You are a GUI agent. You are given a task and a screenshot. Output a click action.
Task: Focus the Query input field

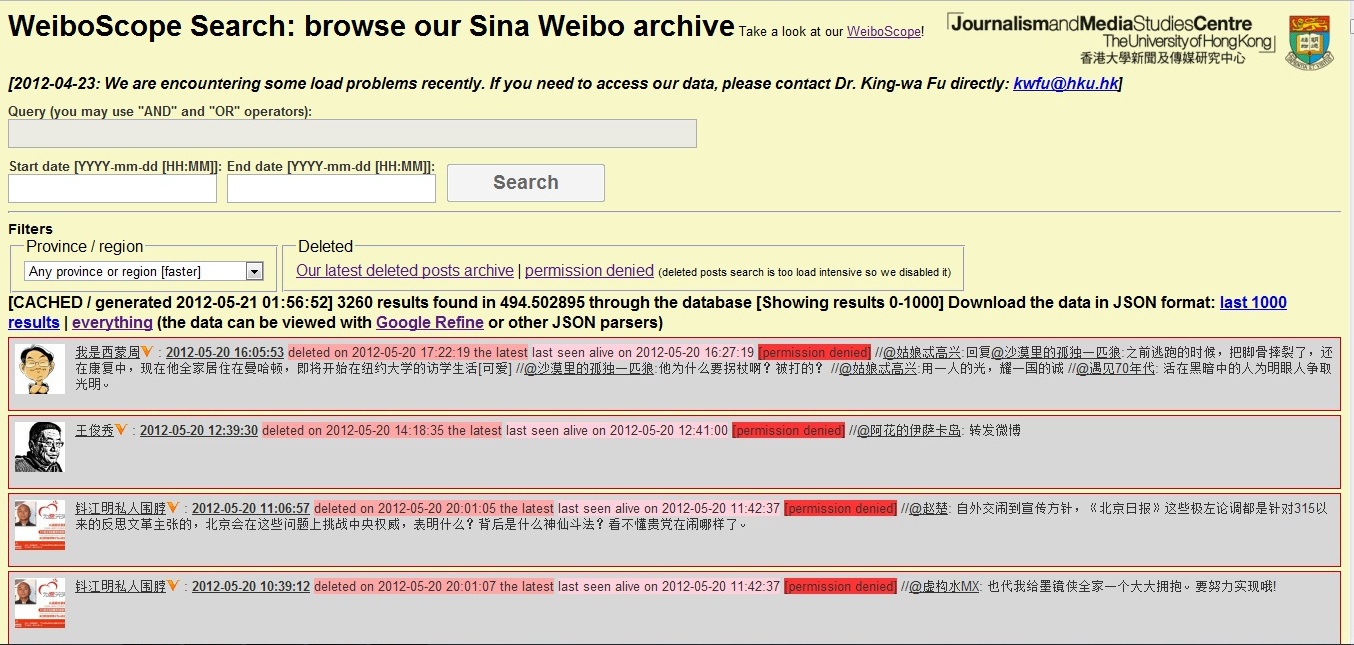click(352, 134)
